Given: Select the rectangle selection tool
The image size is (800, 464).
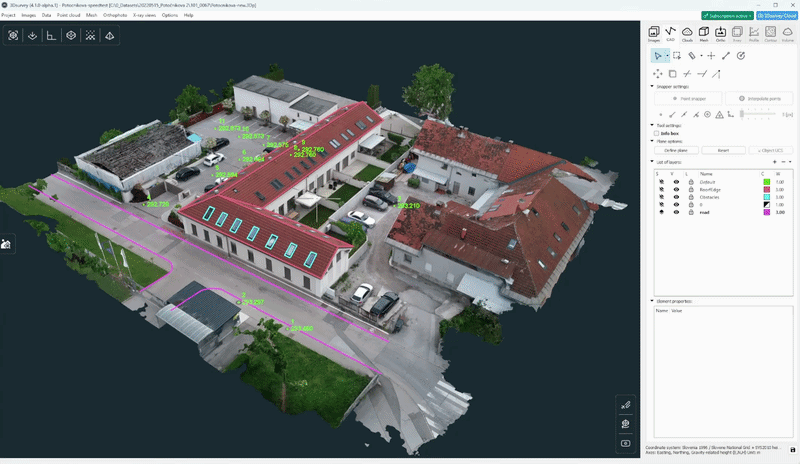Looking at the screenshot, I should pos(676,56).
